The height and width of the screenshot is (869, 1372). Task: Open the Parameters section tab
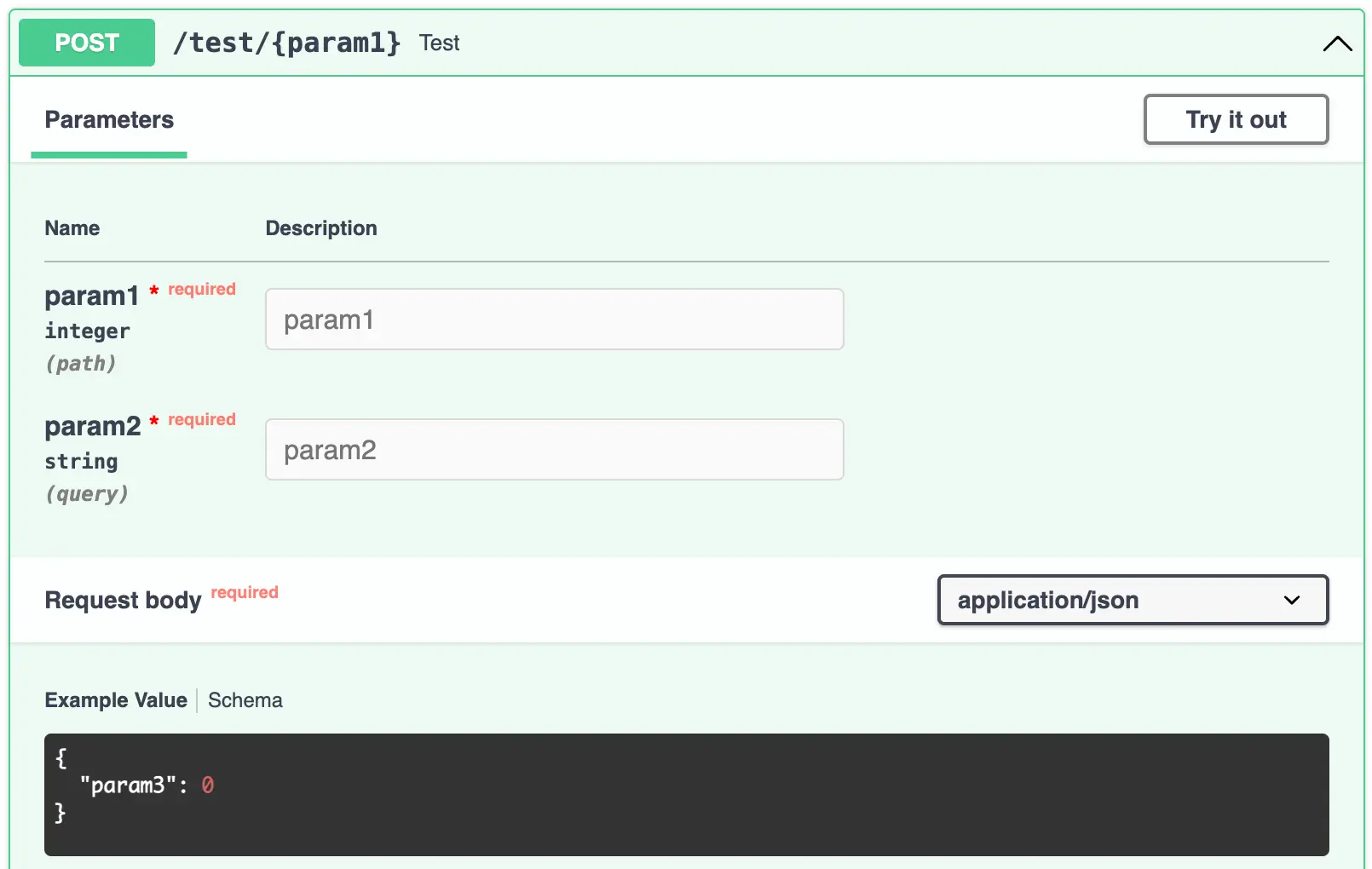coord(108,119)
